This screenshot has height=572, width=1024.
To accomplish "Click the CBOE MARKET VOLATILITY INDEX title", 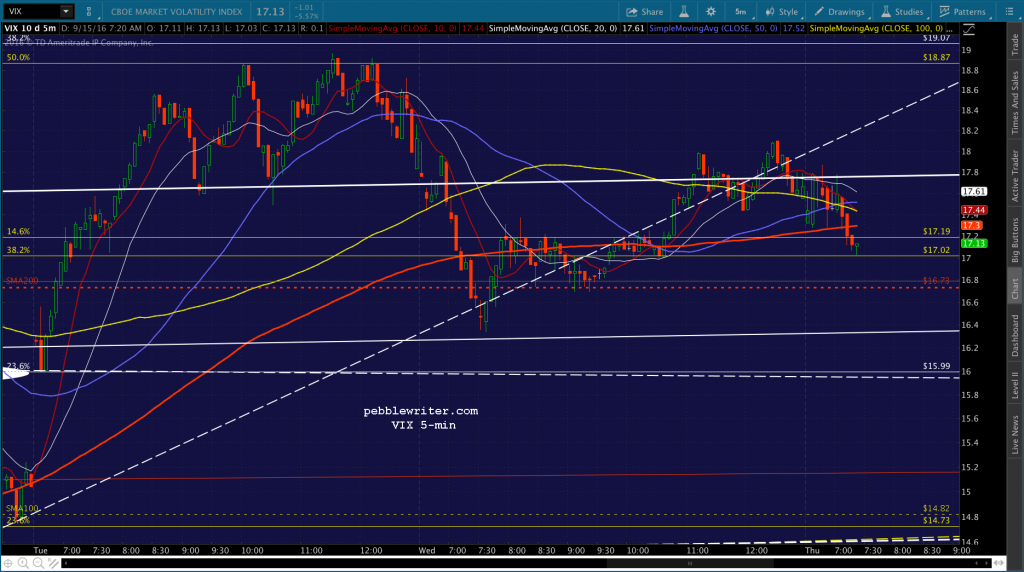I will [x=176, y=12].
